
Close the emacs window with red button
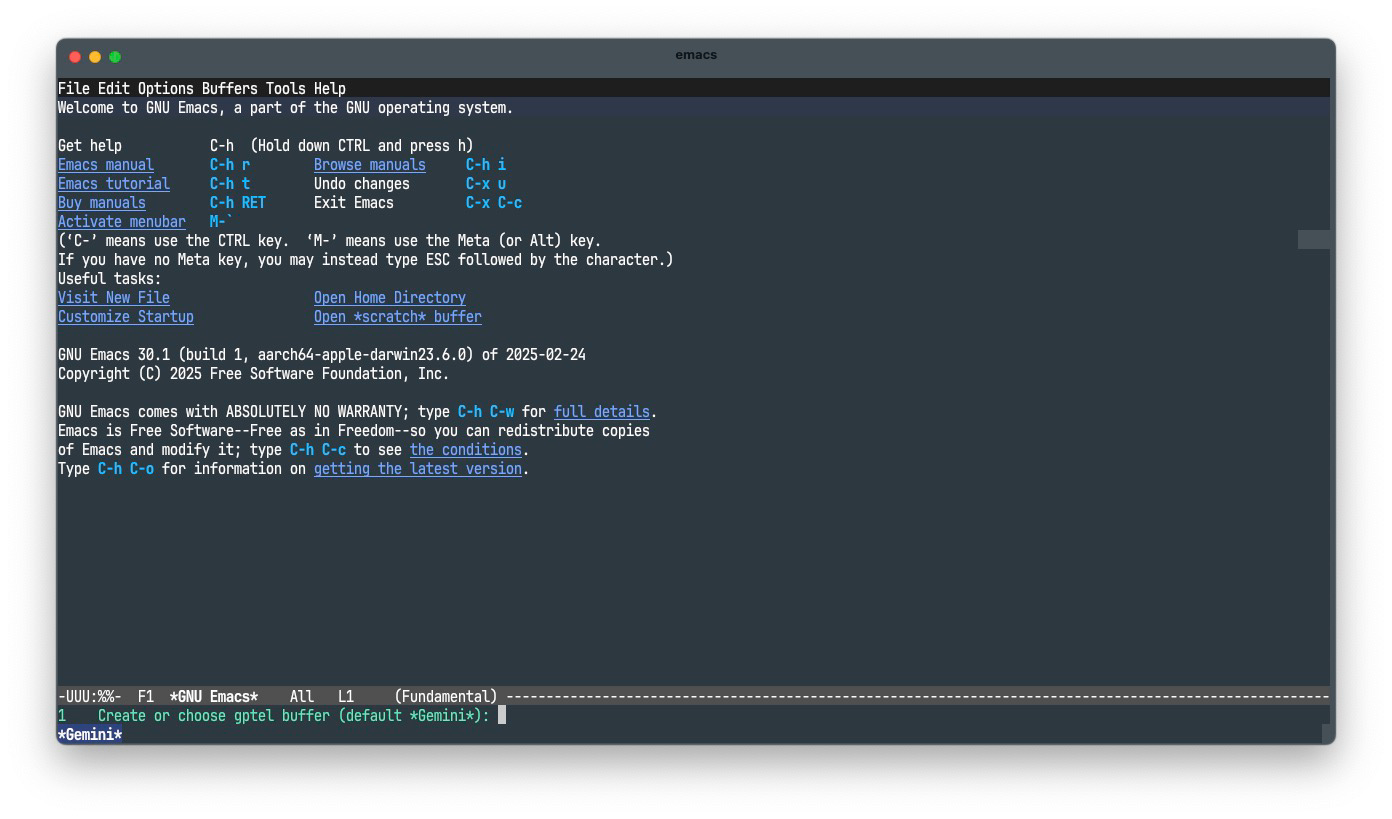click(75, 57)
